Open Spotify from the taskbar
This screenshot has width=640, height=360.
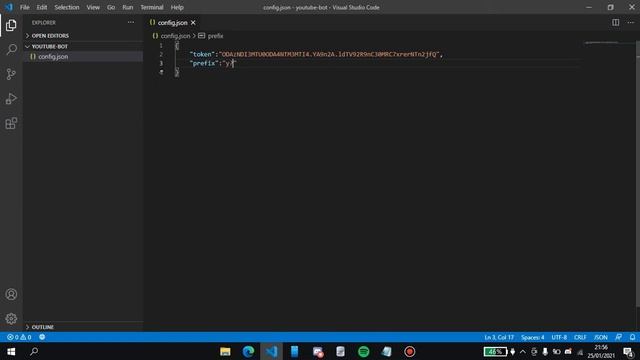[364, 351]
